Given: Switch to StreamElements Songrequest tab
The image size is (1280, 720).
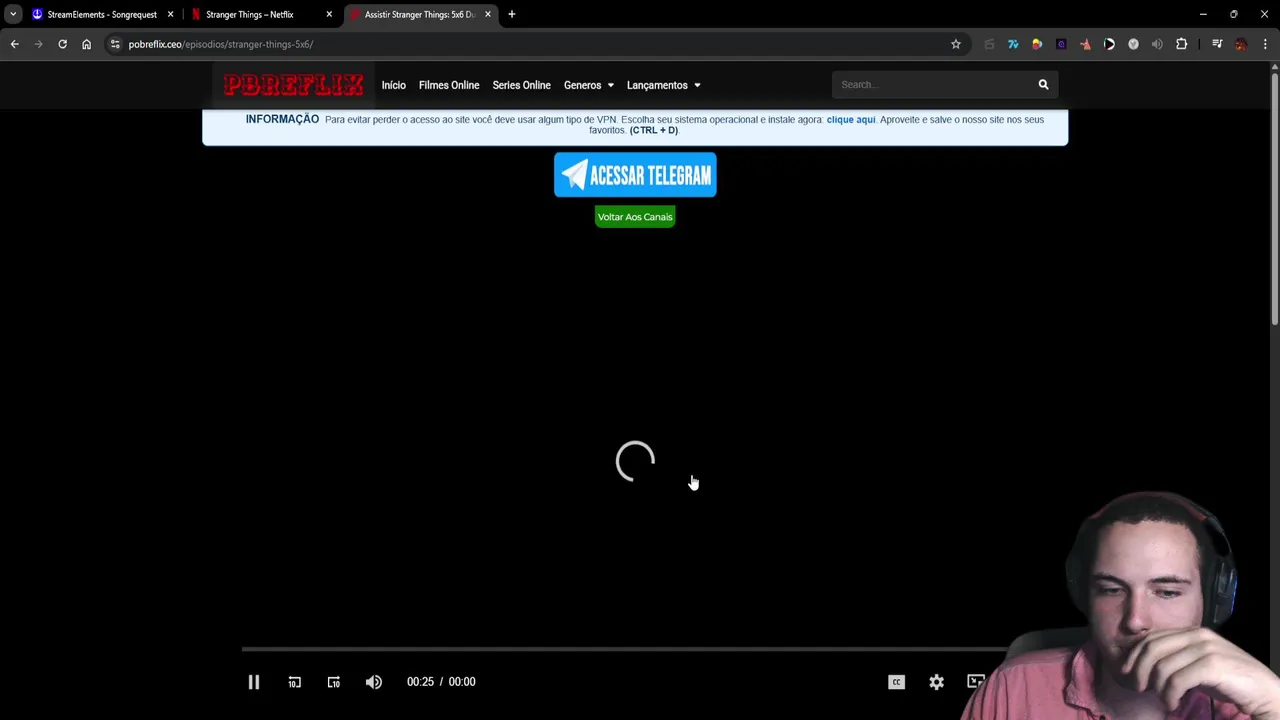Looking at the screenshot, I should 101,14.
